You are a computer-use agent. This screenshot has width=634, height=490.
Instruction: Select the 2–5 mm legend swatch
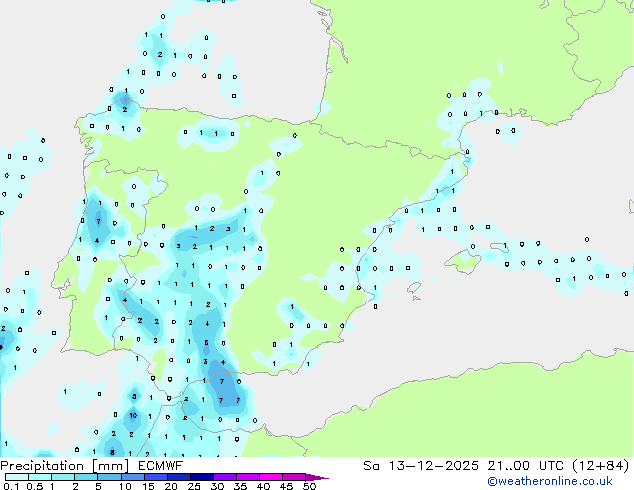point(86,477)
